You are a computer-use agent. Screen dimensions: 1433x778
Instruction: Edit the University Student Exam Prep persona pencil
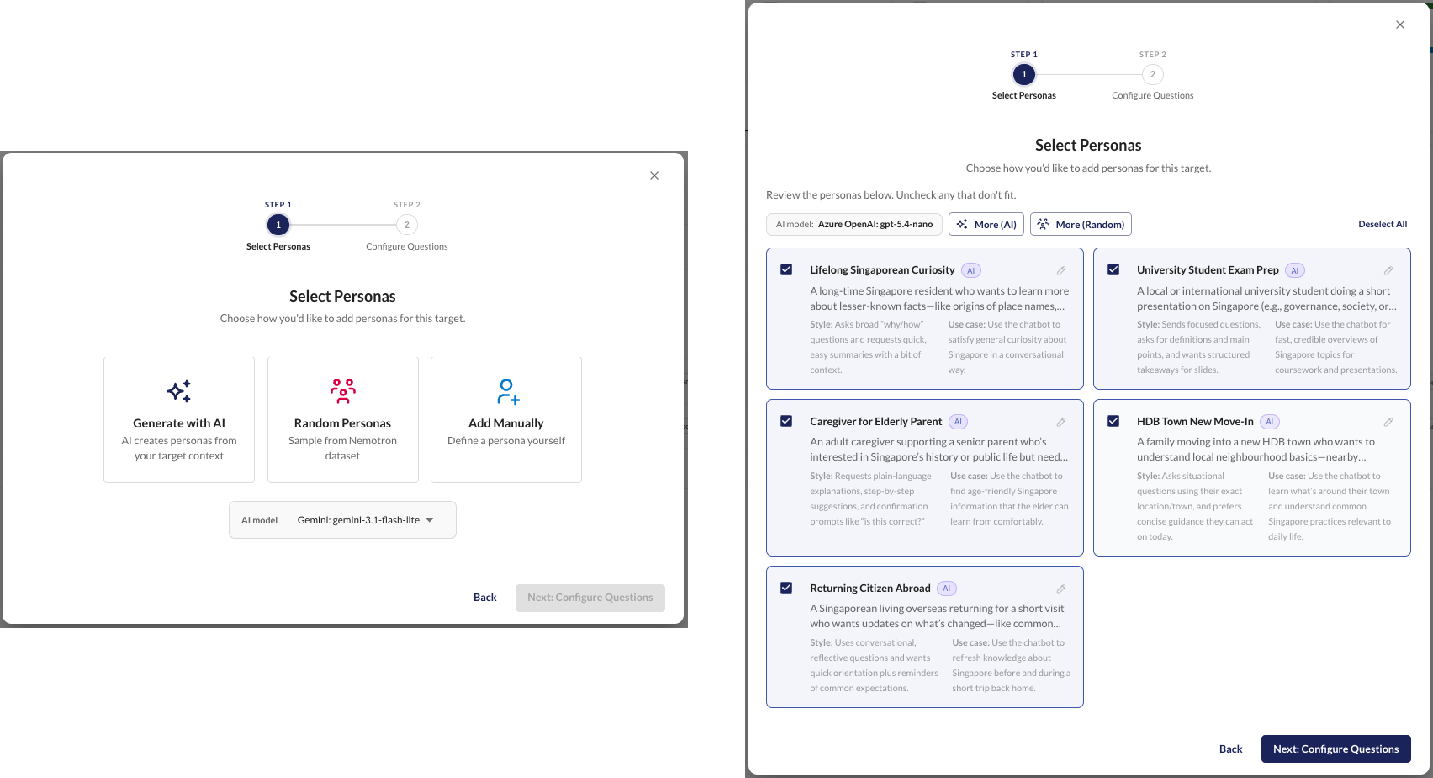click(x=1388, y=270)
